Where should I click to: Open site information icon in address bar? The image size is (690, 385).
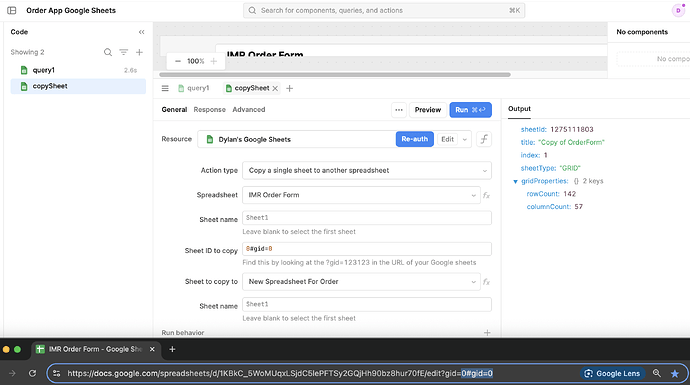coord(56,374)
